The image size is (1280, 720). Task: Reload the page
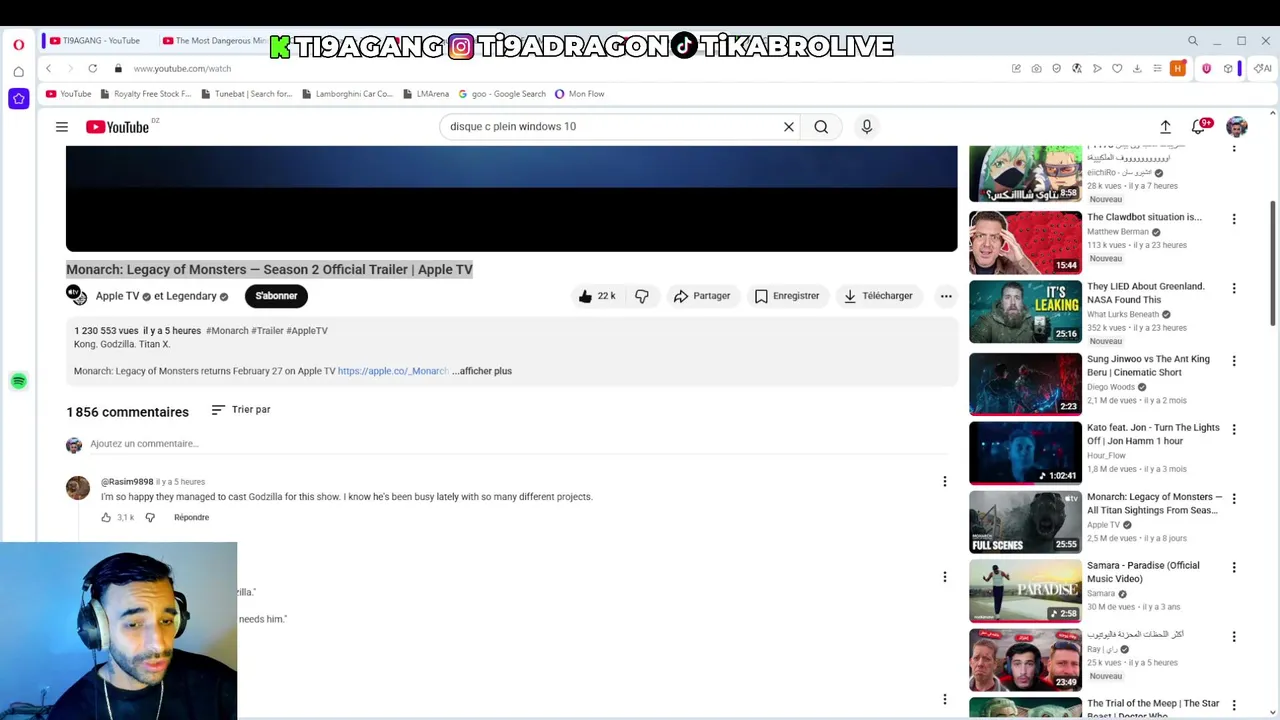coord(92,68)
